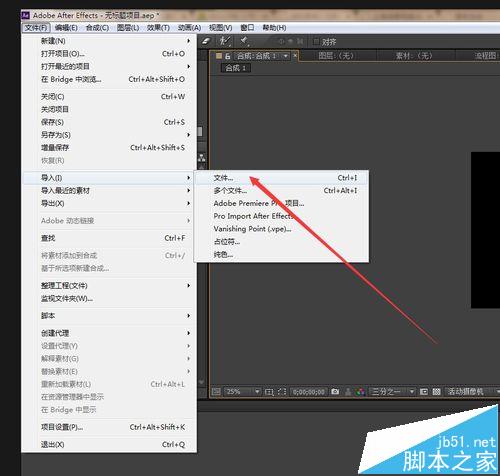Open the 合成: 合成 1 viewer dropdown arrow
The height and width of the screenshot is (476, 500).
(286, 56)
